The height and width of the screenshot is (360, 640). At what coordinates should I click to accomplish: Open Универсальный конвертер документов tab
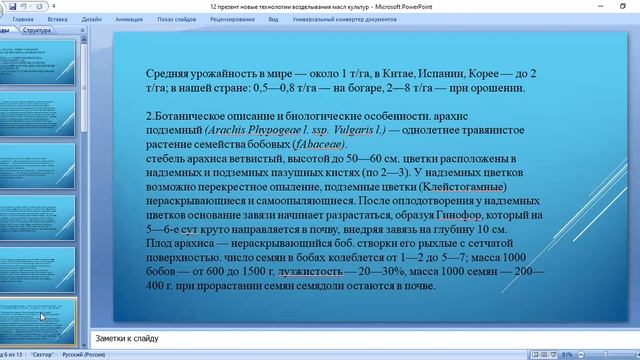[x=344, y=19]
